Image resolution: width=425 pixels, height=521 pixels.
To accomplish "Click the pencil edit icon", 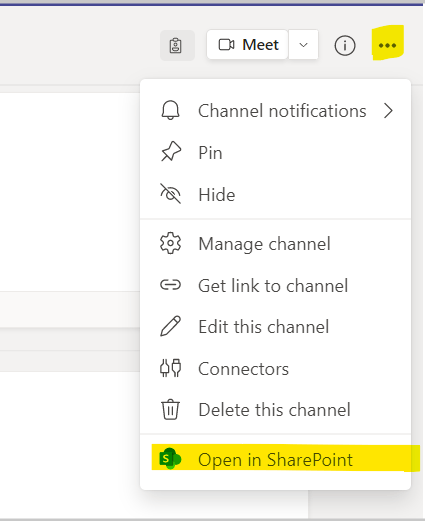I will coord(170,326).
